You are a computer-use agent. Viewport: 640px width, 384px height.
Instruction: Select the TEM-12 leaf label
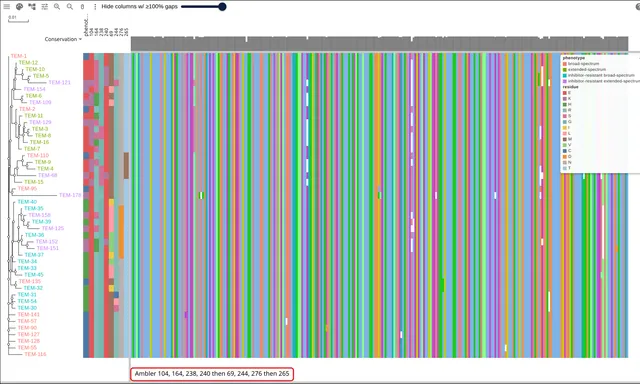(x=28, y=62)
